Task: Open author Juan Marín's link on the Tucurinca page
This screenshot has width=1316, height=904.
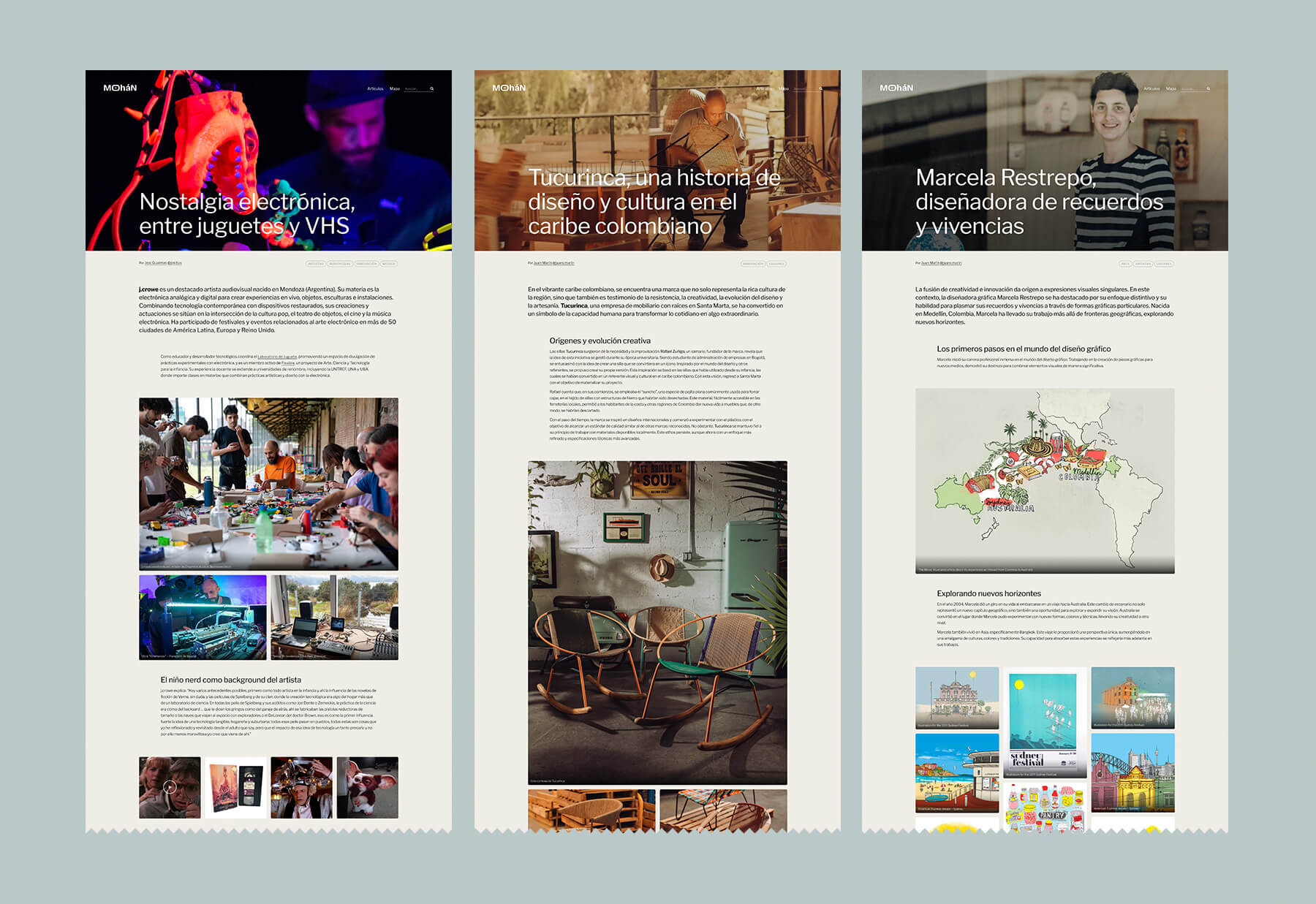Action: point(553,263)
